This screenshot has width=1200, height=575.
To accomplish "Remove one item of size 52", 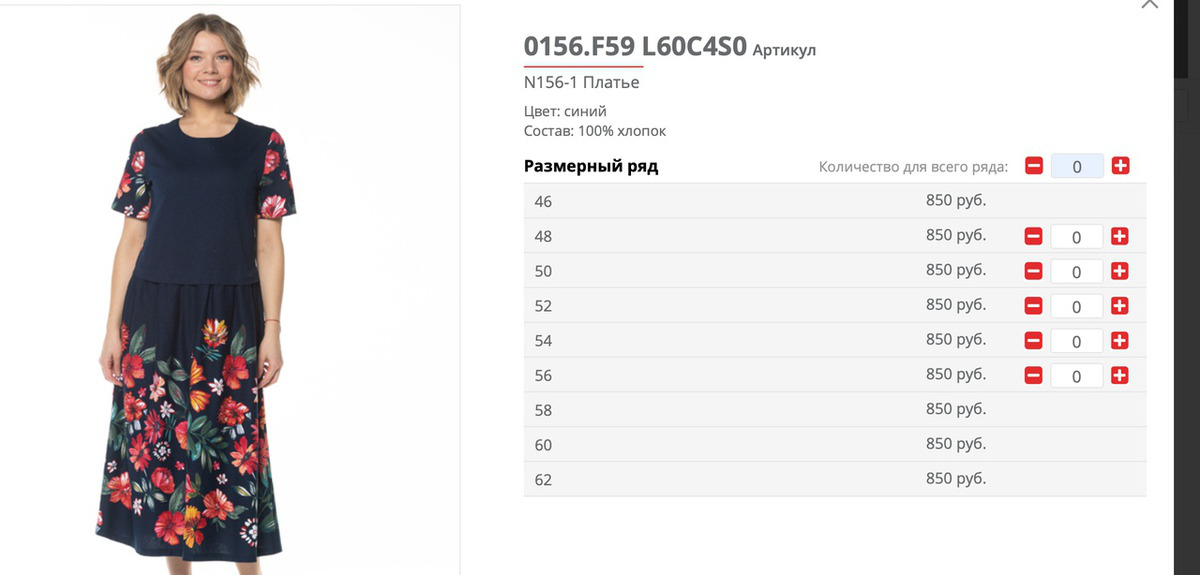I will 1034,306.
